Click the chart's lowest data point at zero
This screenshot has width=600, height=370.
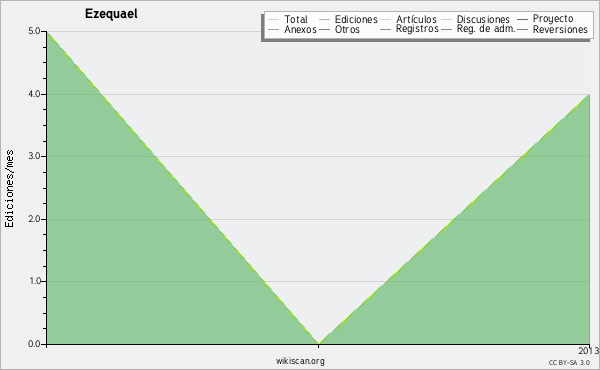click(x=319, y=344)
